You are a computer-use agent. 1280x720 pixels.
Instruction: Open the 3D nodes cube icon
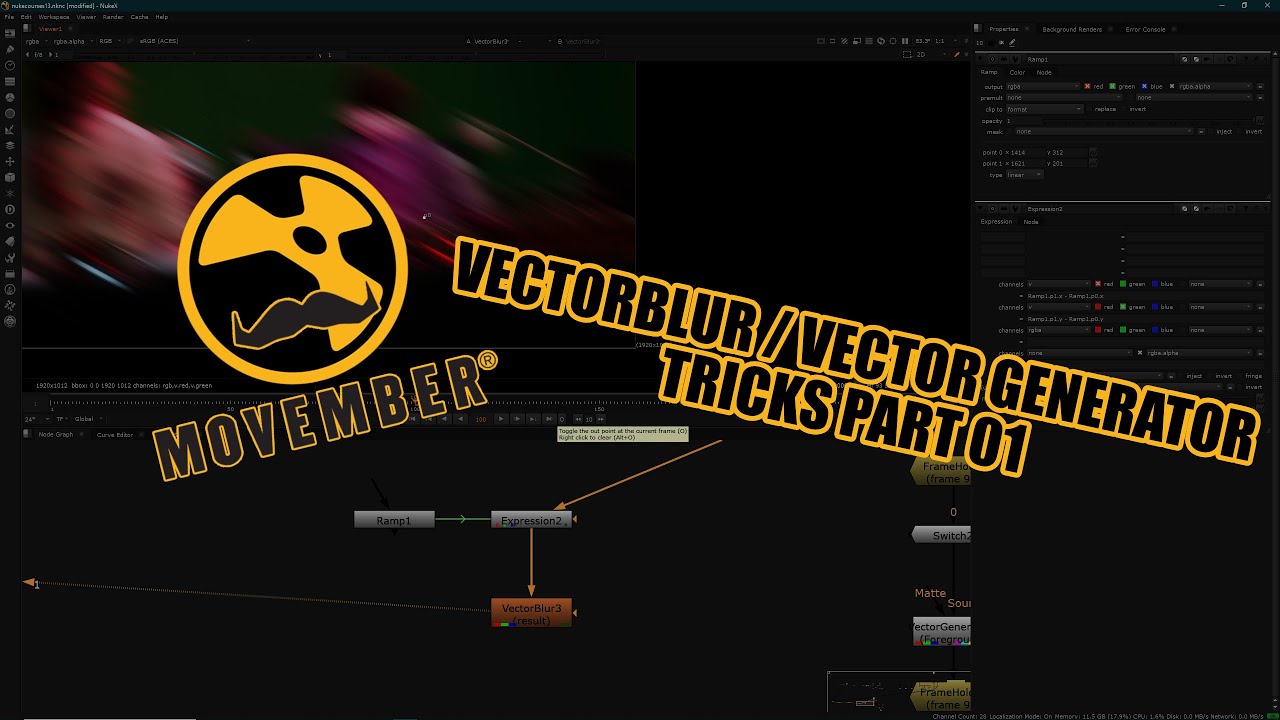10,177
